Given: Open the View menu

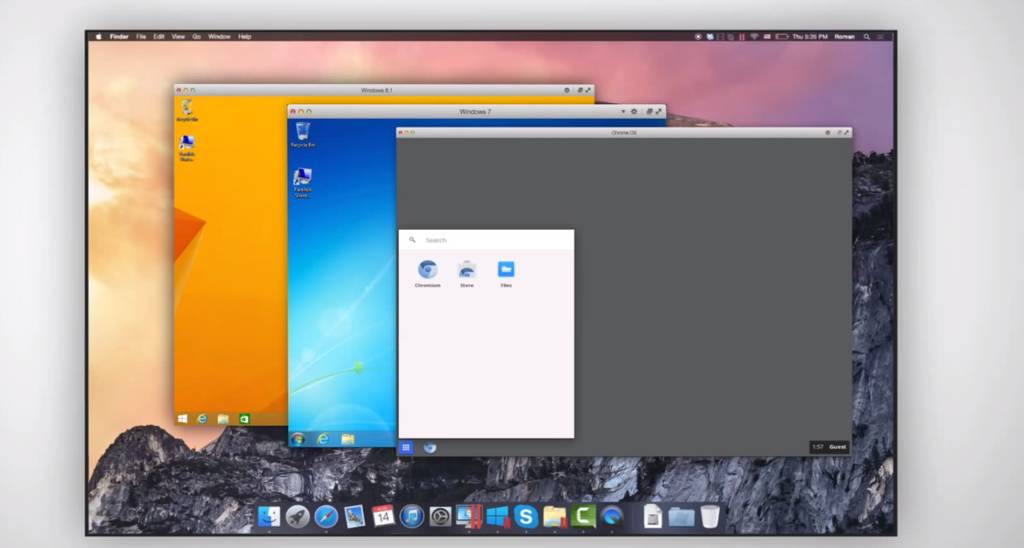Looking at the screenshot, I should point(178,37).
